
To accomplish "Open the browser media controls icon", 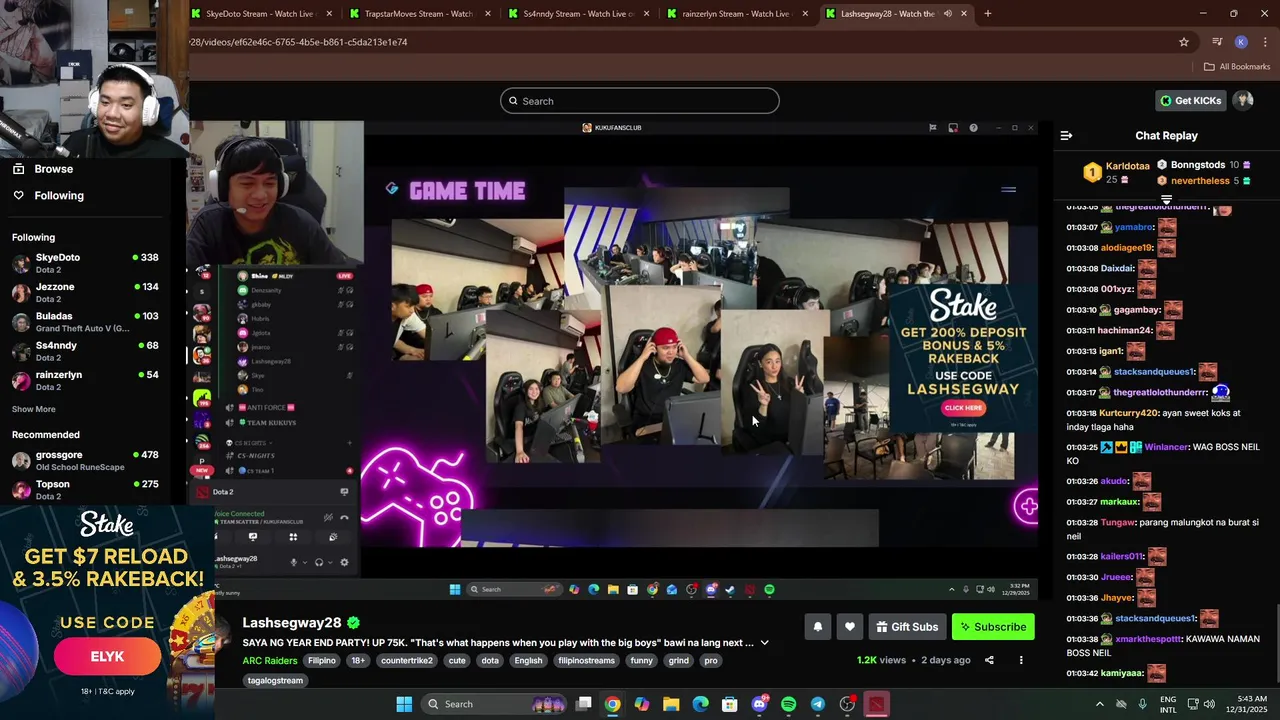I will (1217, 42).
